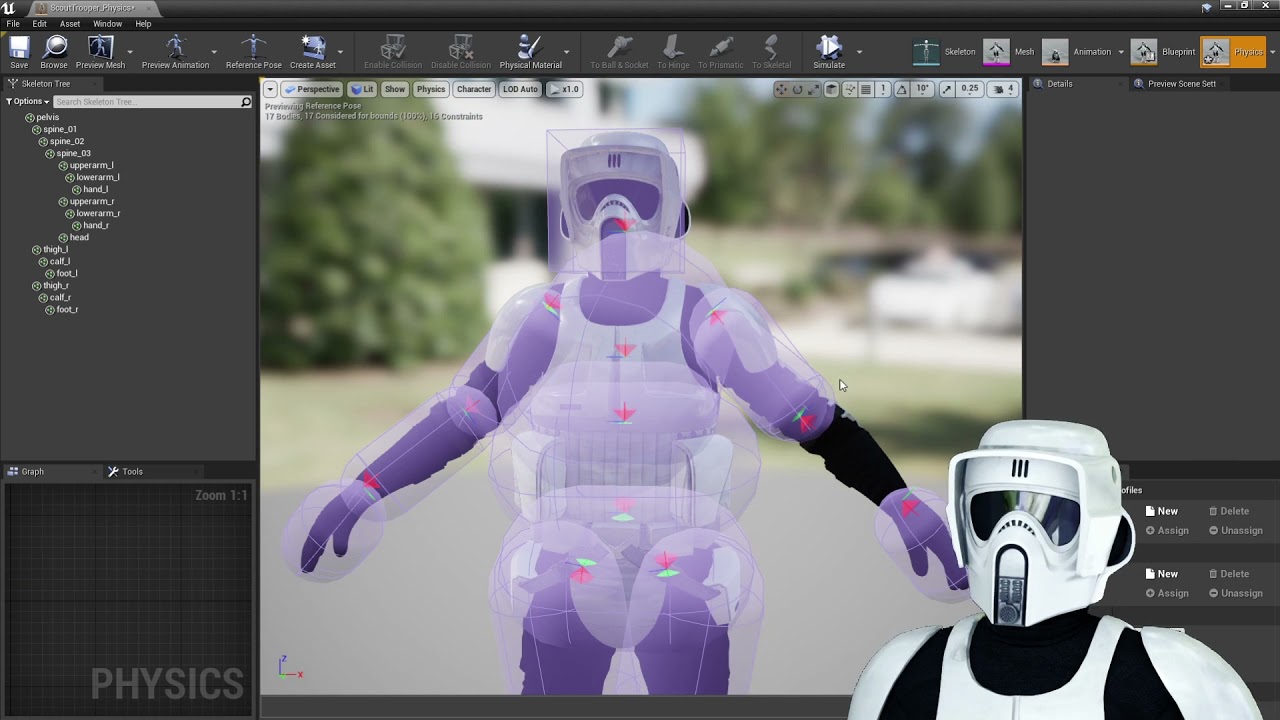Convert constraint To Hinge
The height and width of the screenshot is (720, 1280).
click(x=673, y=52)
